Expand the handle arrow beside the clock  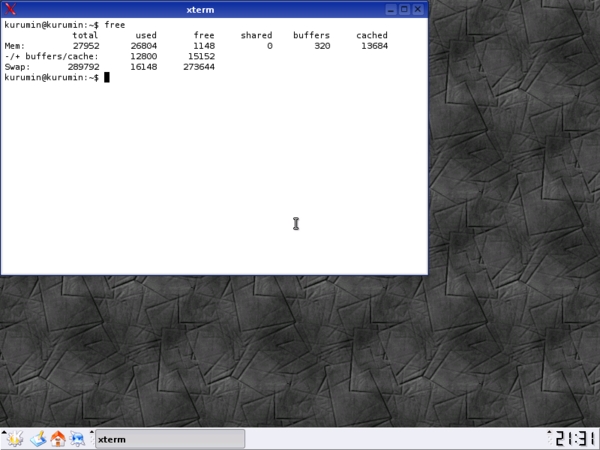[x=549, y=432]
